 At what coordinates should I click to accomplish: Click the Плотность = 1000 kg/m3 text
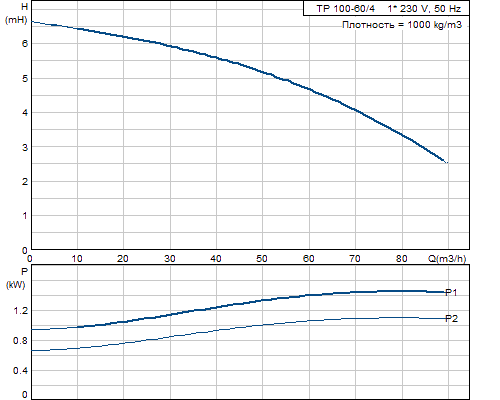(x=402, y=25)
